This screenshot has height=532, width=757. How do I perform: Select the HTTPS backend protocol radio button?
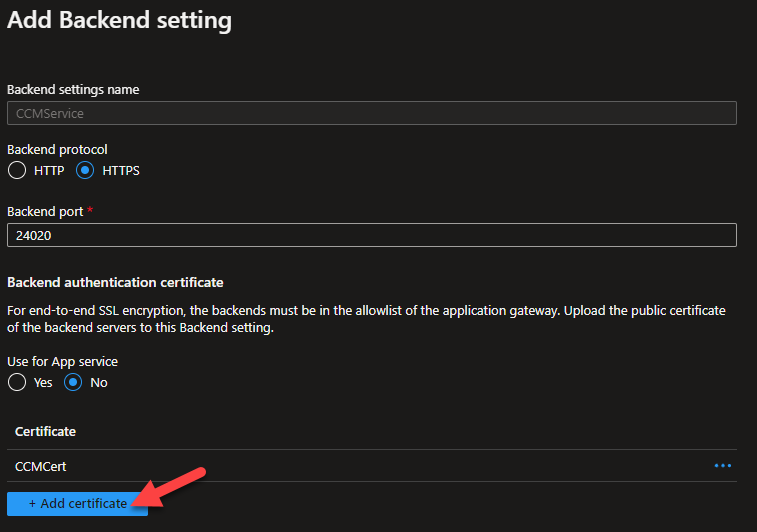tap(85, 170)
